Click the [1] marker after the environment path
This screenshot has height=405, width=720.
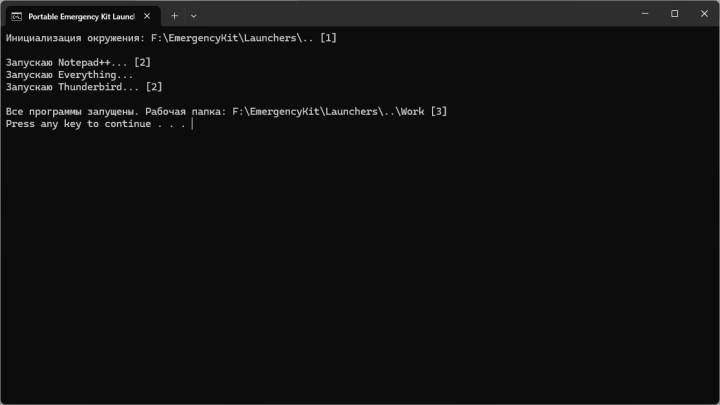(x=328, y=38)
